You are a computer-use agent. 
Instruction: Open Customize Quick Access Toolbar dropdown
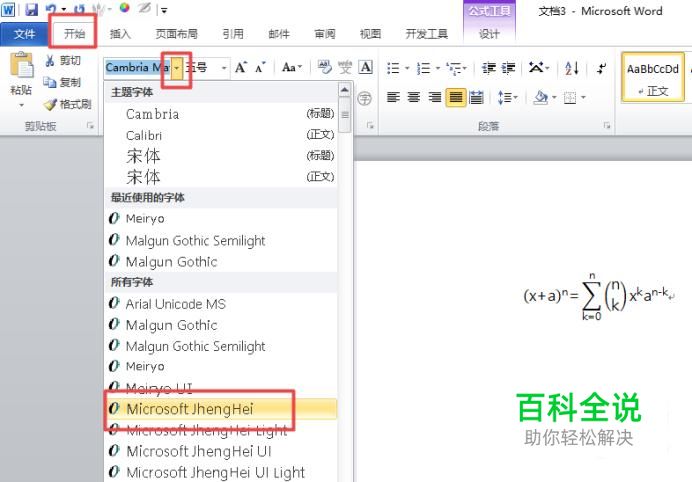coord(164,10)
